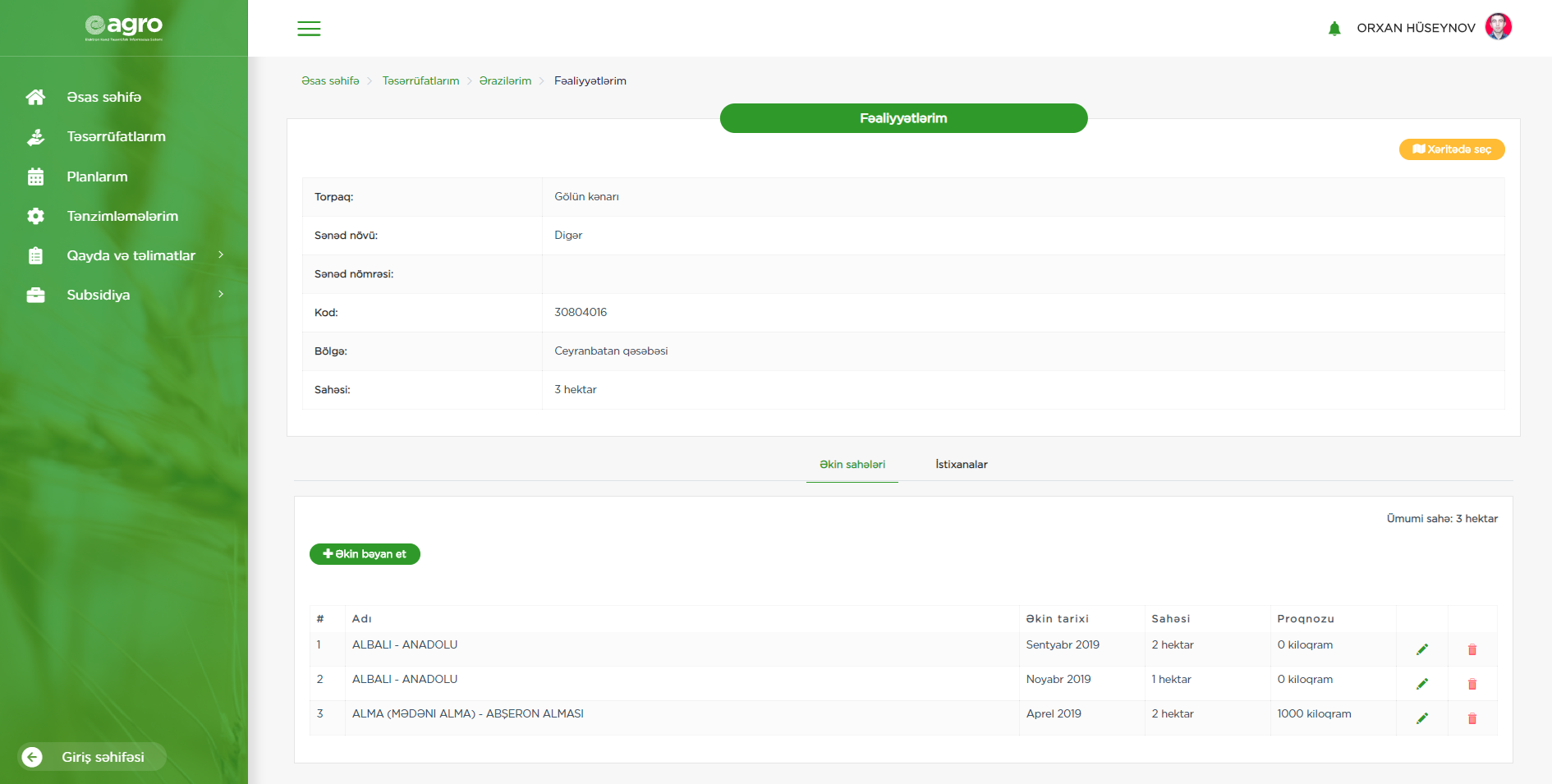The image size is (1552, 784).
Task: Click the Əsas səhifə home icon
Action: click(35, 97)
